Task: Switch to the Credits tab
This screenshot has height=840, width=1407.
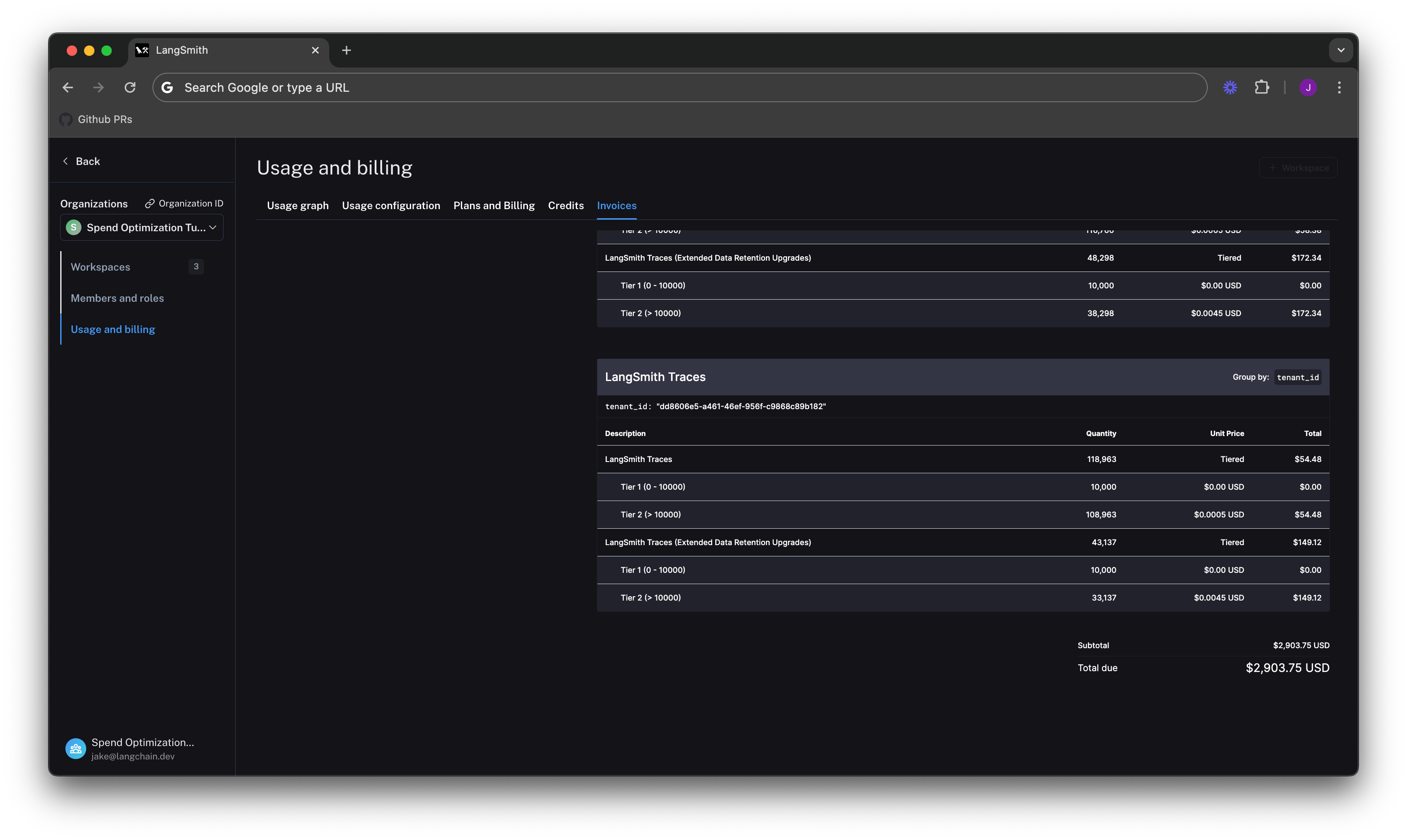Action: [x=566, y=206]
